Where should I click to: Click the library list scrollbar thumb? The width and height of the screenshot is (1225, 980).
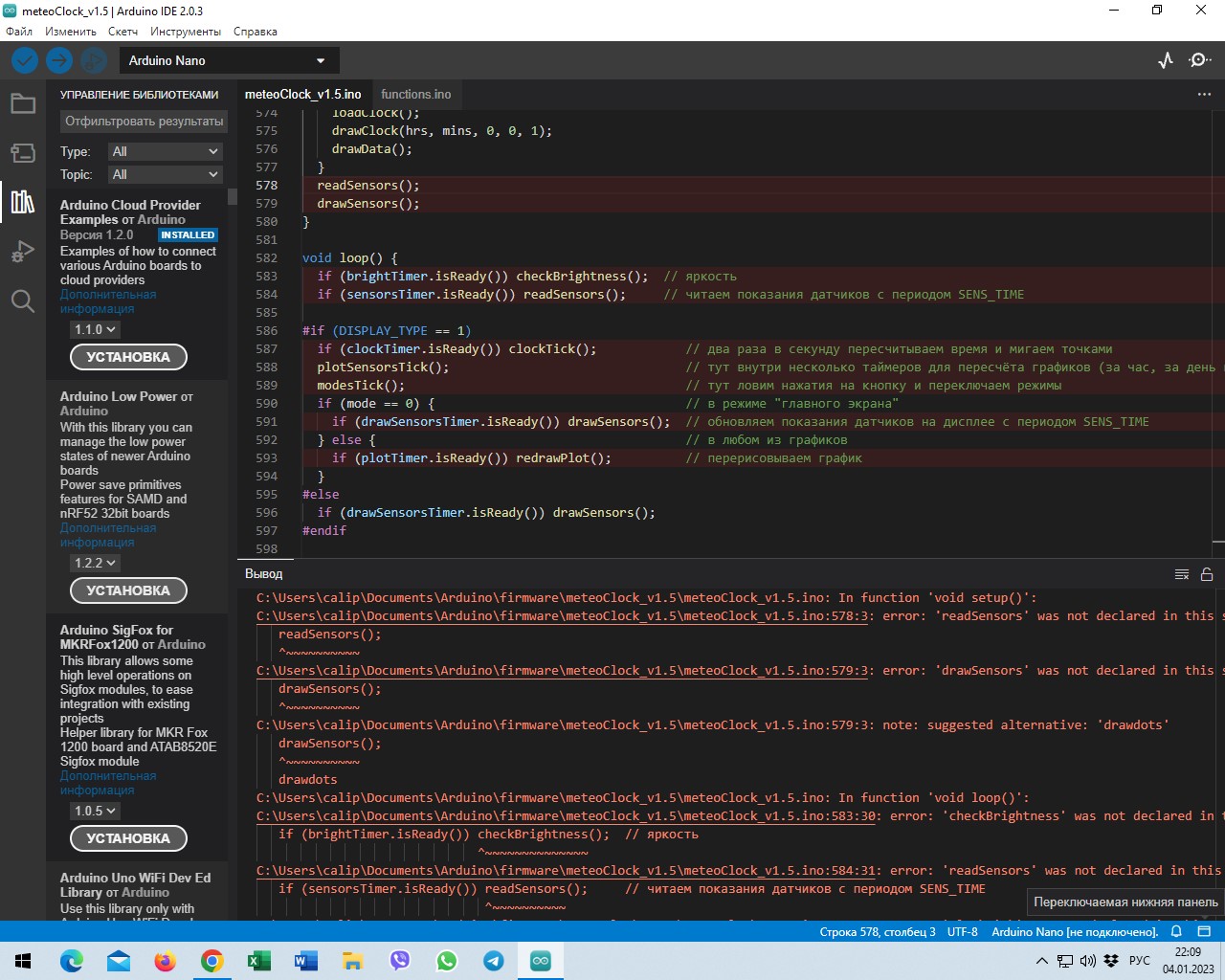(232, 196)
